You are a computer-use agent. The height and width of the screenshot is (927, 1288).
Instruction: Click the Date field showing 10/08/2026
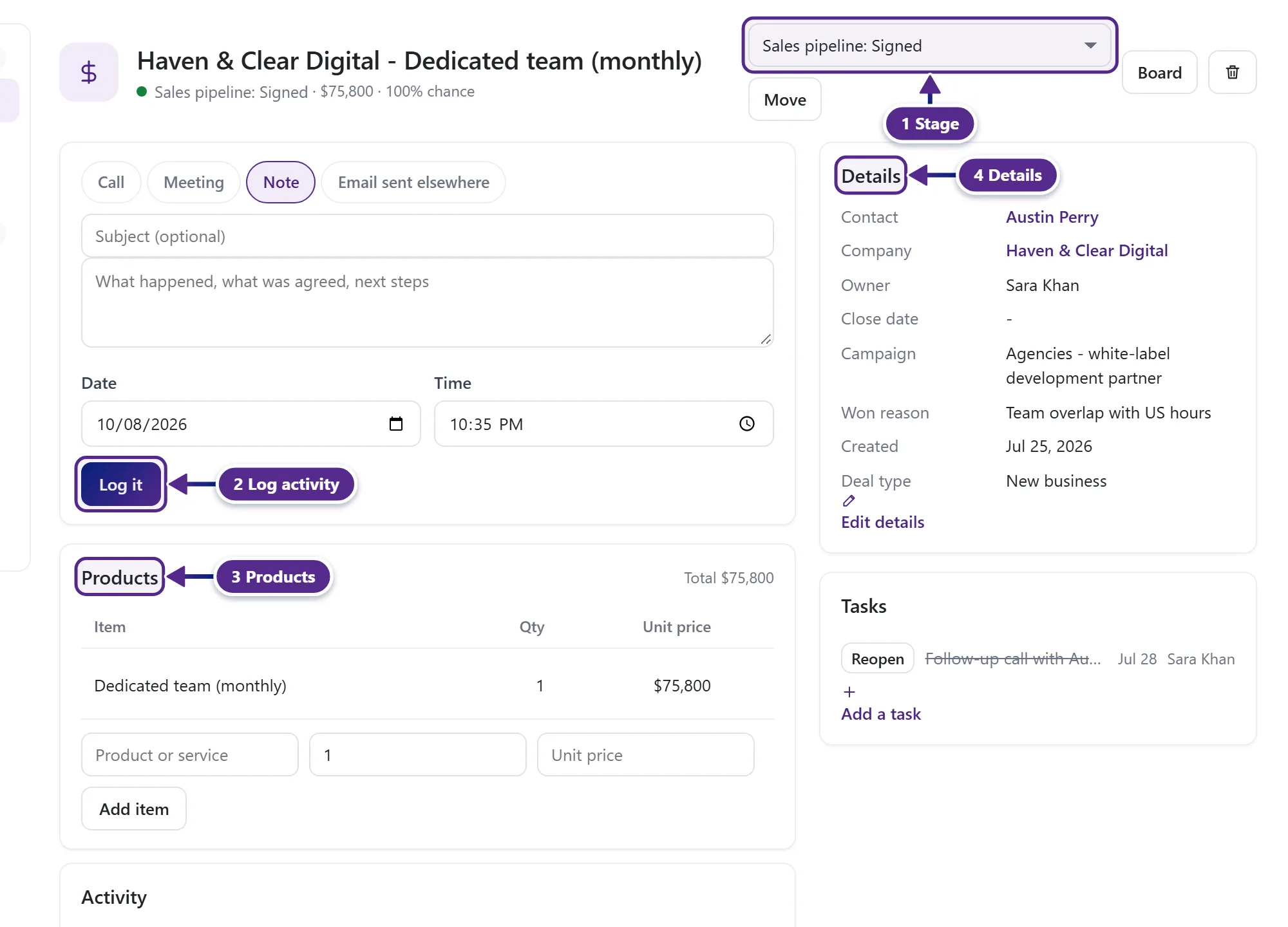pos(251,424)
